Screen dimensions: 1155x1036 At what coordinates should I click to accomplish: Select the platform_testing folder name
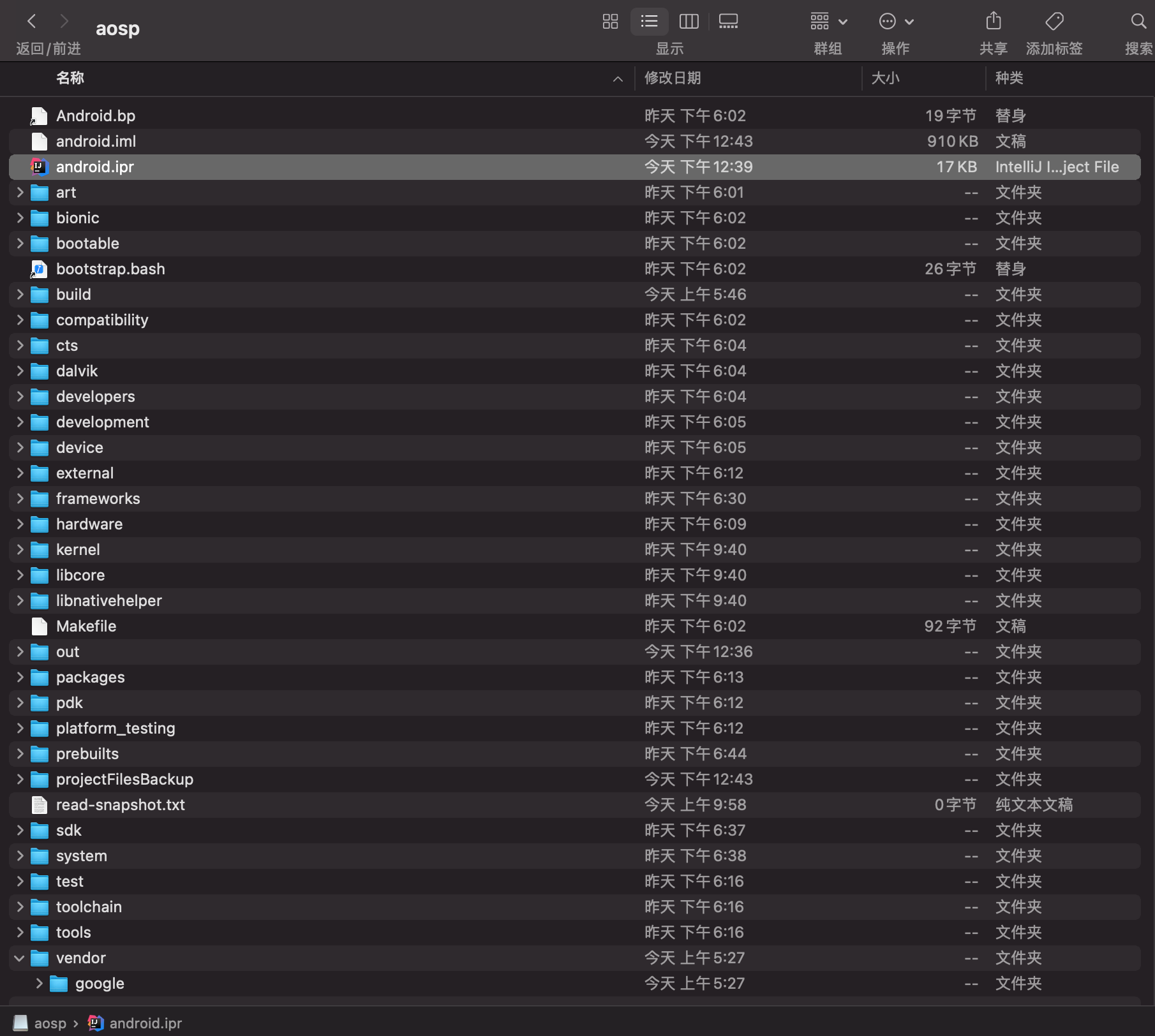coord(115,728)
